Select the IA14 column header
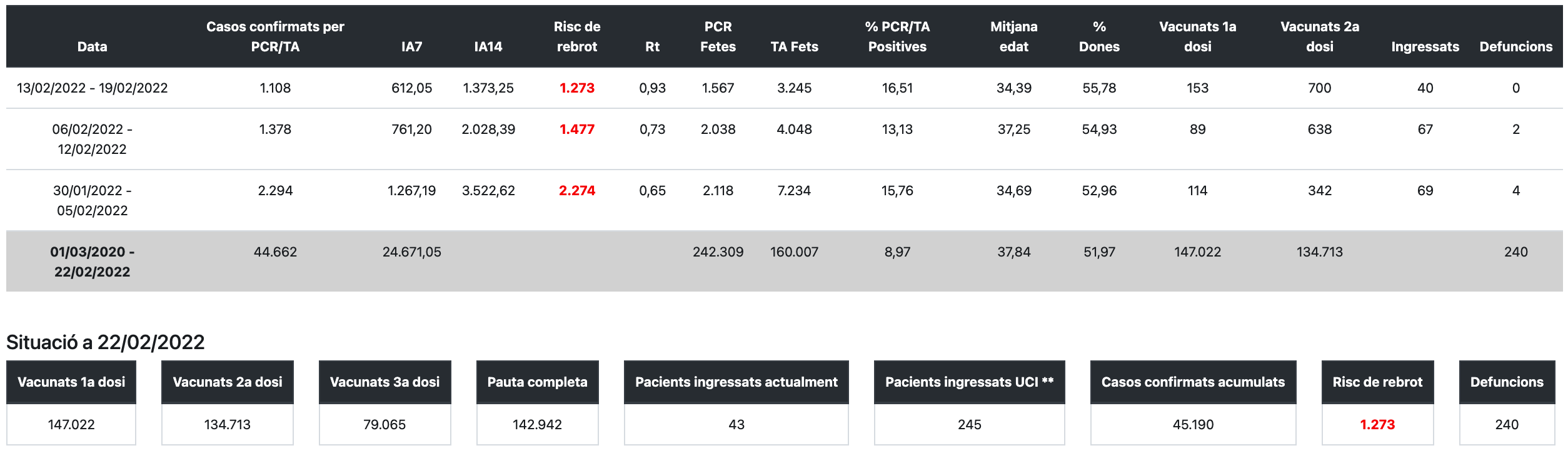1568x453 pixels. coord(488,46)
